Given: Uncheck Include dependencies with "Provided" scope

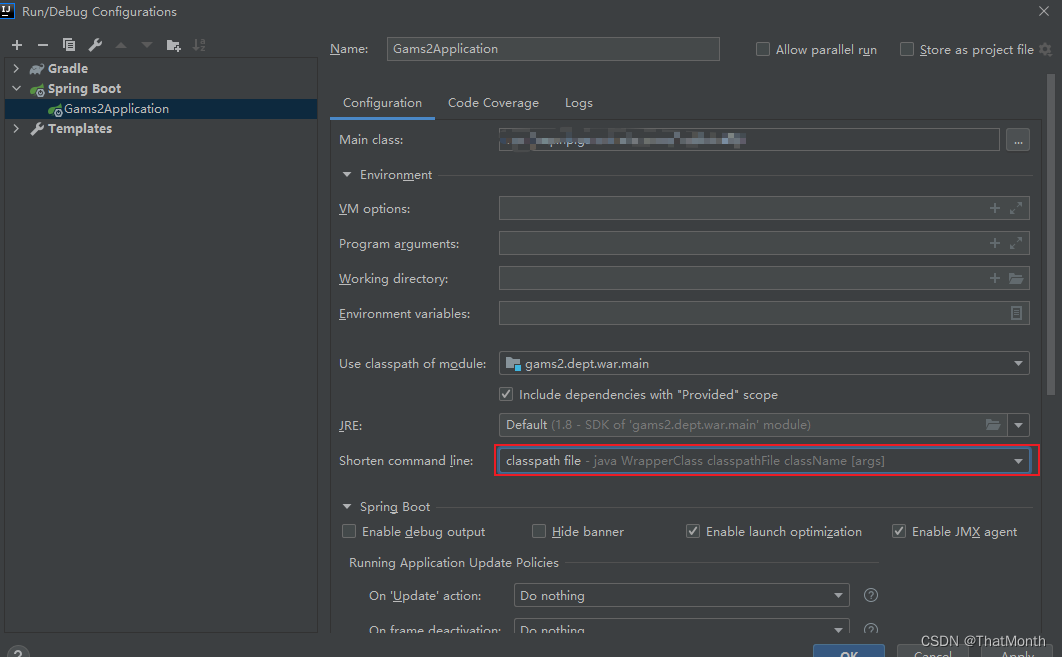Looking at the screenshot, I should tap(506, 394).
